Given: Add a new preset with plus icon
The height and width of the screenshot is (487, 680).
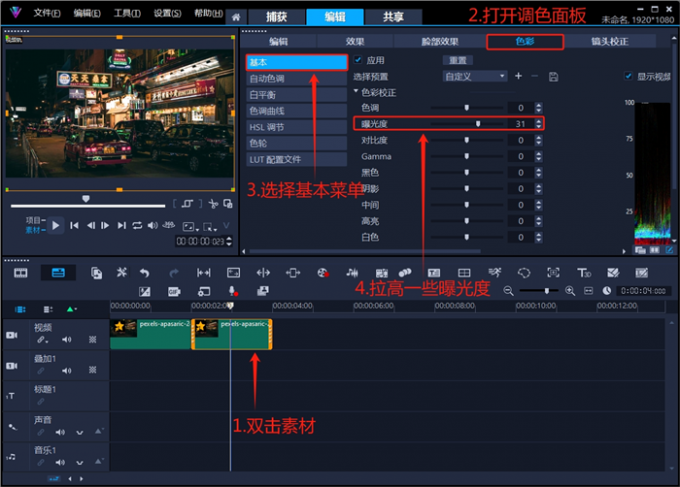Looking at the screenshot, I should coord(518,76).
